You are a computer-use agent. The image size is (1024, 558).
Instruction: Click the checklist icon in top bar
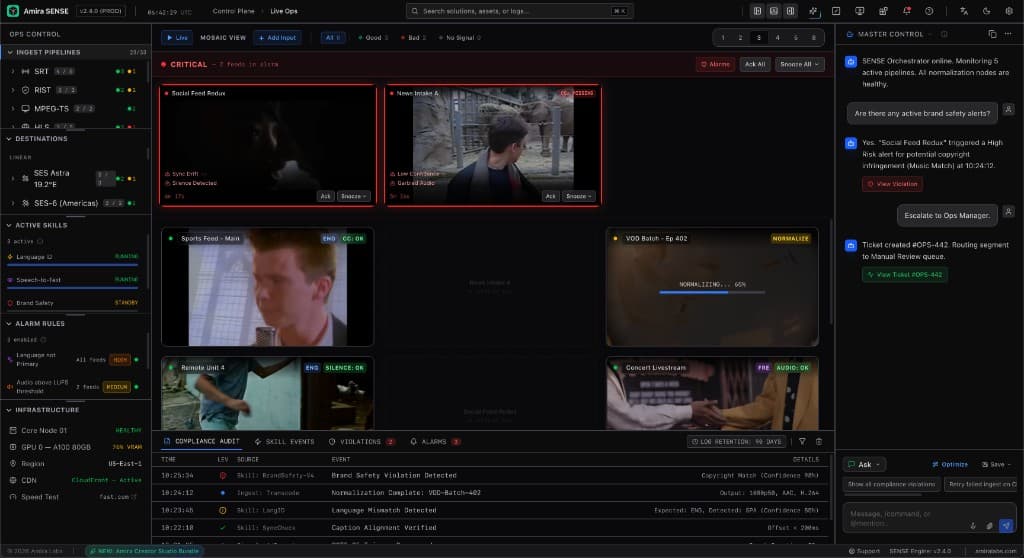[836, 11]
